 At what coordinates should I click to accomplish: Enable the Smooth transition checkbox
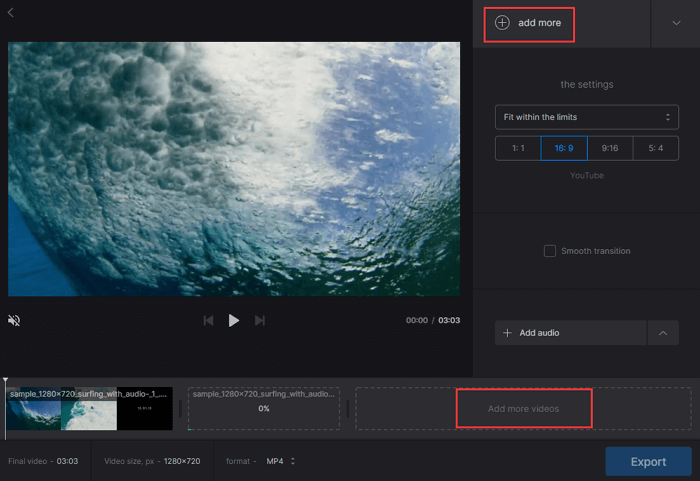550,251
